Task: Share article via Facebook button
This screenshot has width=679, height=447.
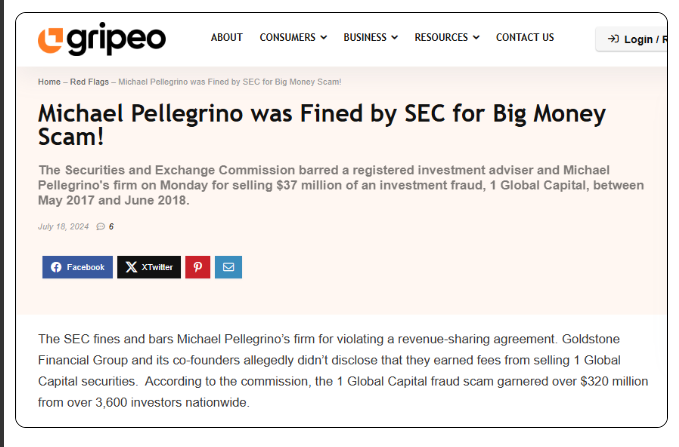Action: click(78, 267)
